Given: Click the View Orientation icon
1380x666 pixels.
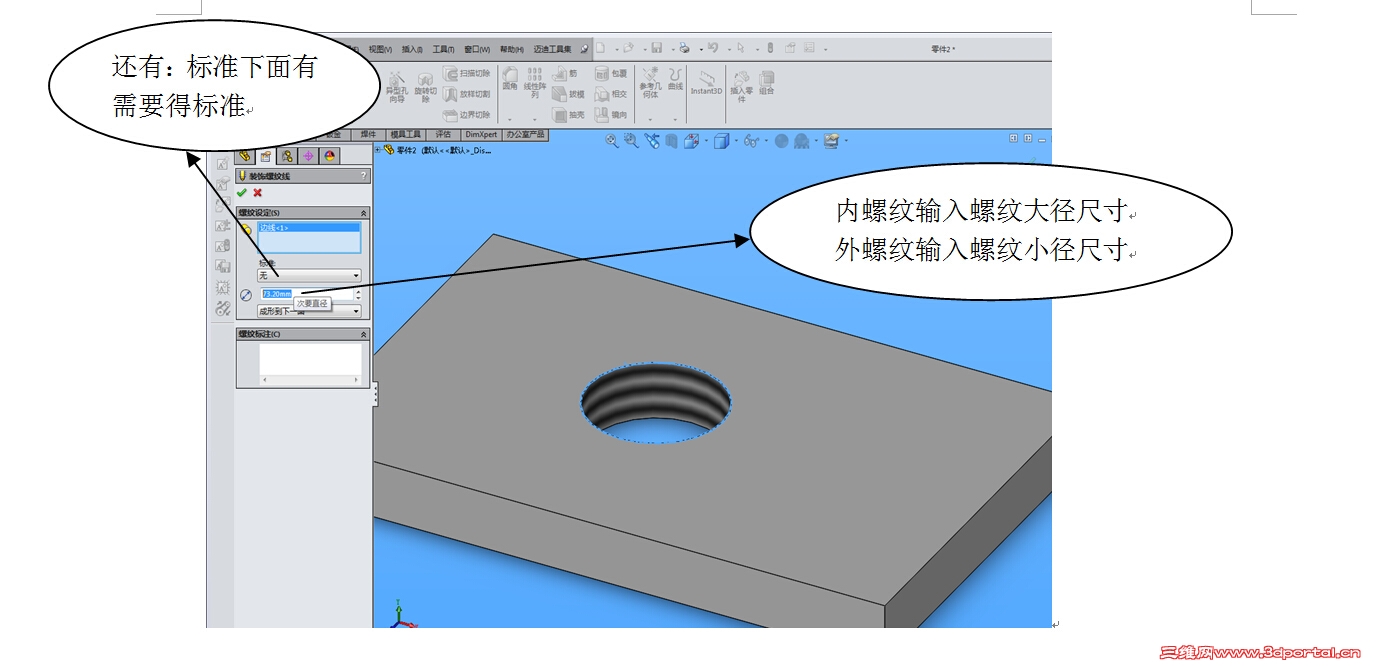Looking at the screenshot, I should [x=691, y=141].
